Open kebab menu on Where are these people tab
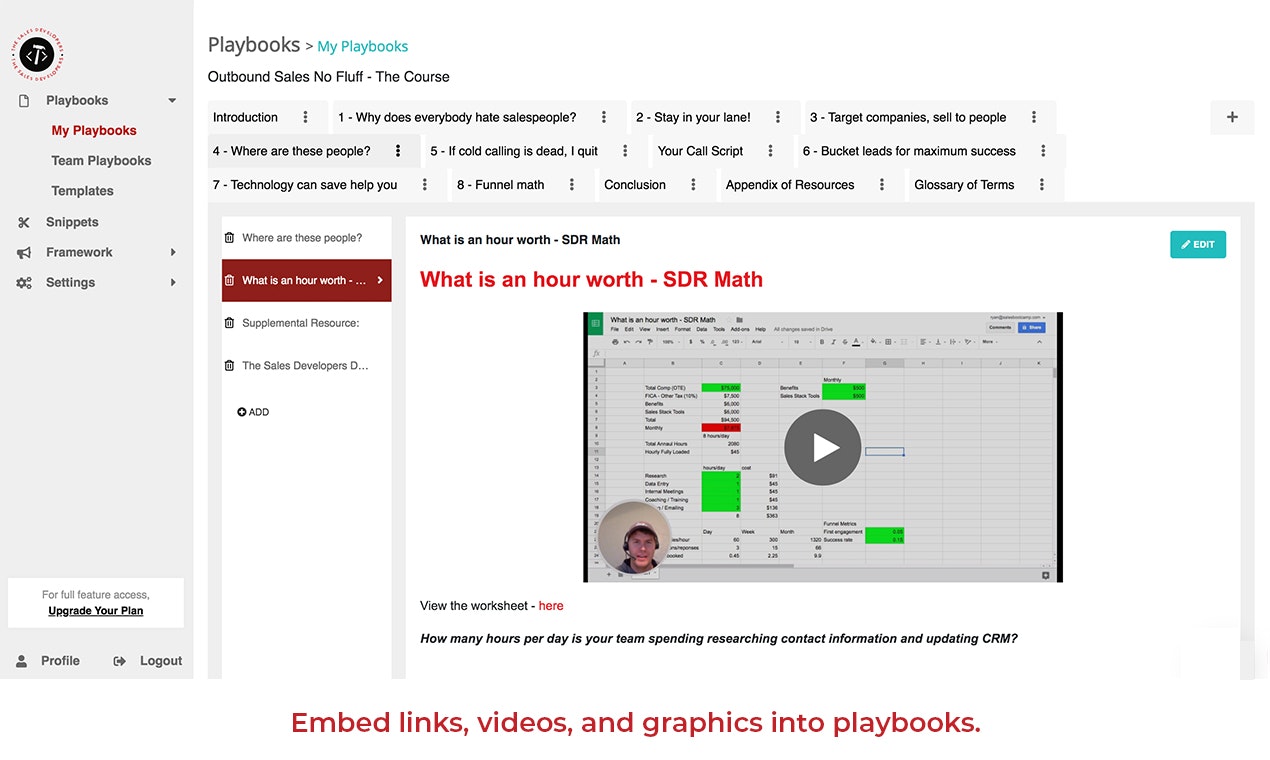Screen dimensions: 1270x760 (398, 151)
